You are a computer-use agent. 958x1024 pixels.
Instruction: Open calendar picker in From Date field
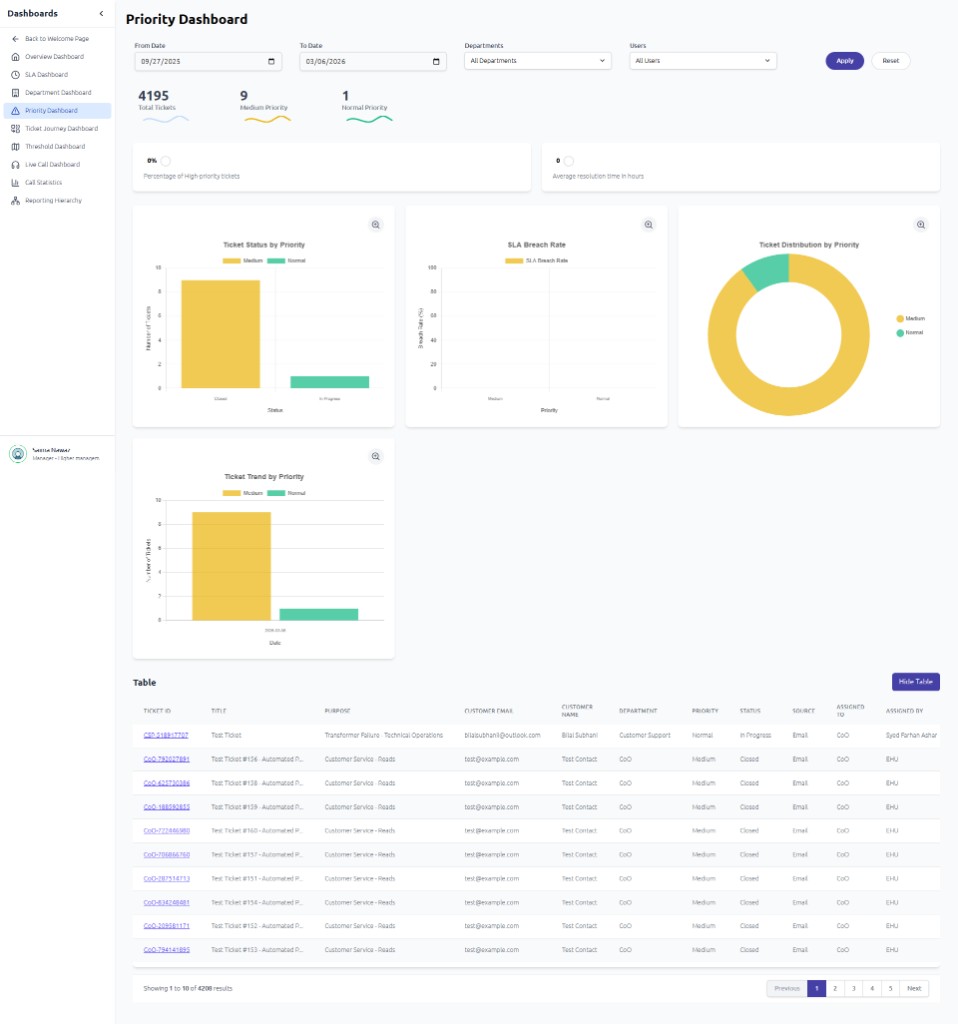271,61
